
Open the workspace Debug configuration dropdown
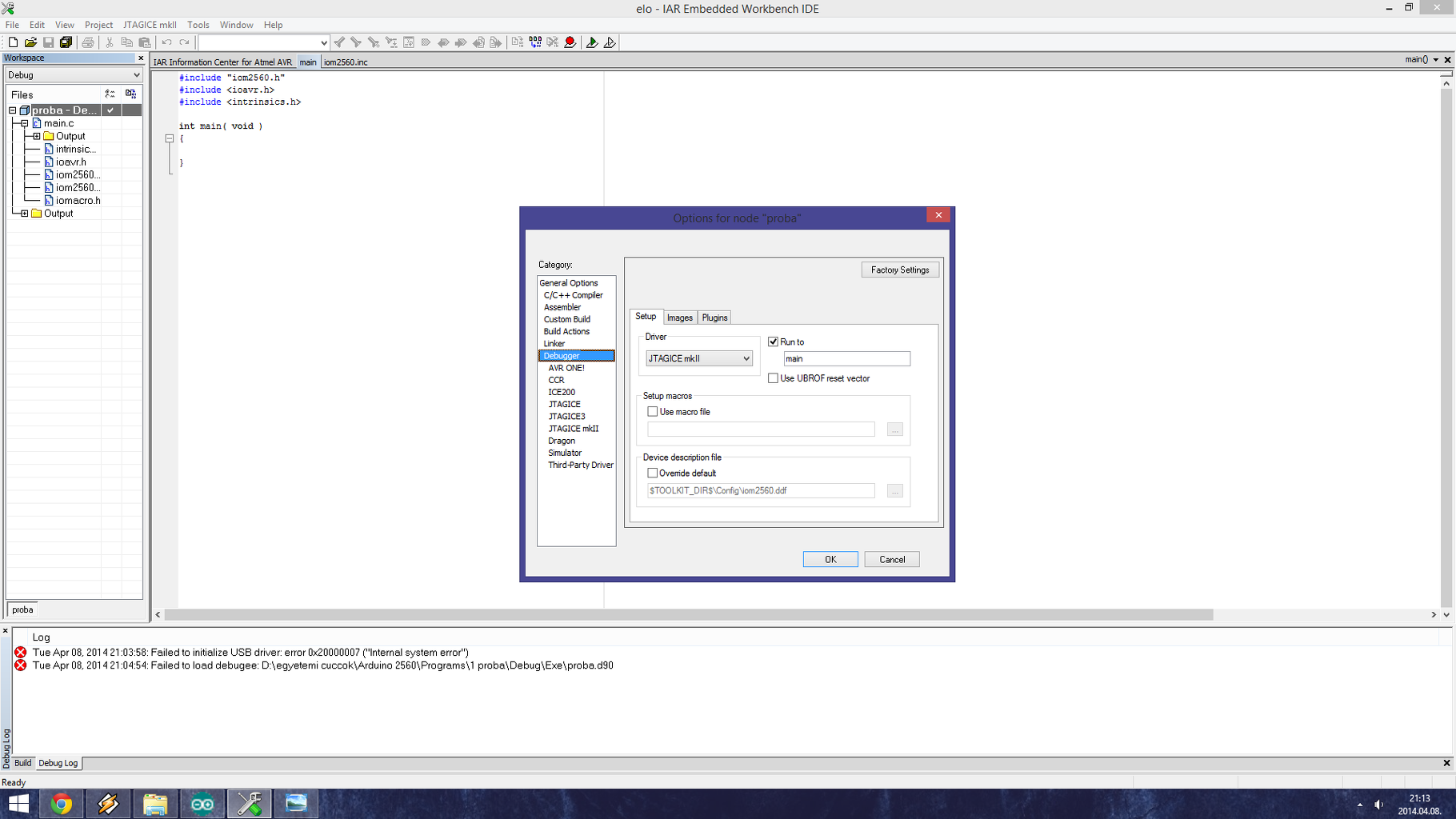coord(74,75)
